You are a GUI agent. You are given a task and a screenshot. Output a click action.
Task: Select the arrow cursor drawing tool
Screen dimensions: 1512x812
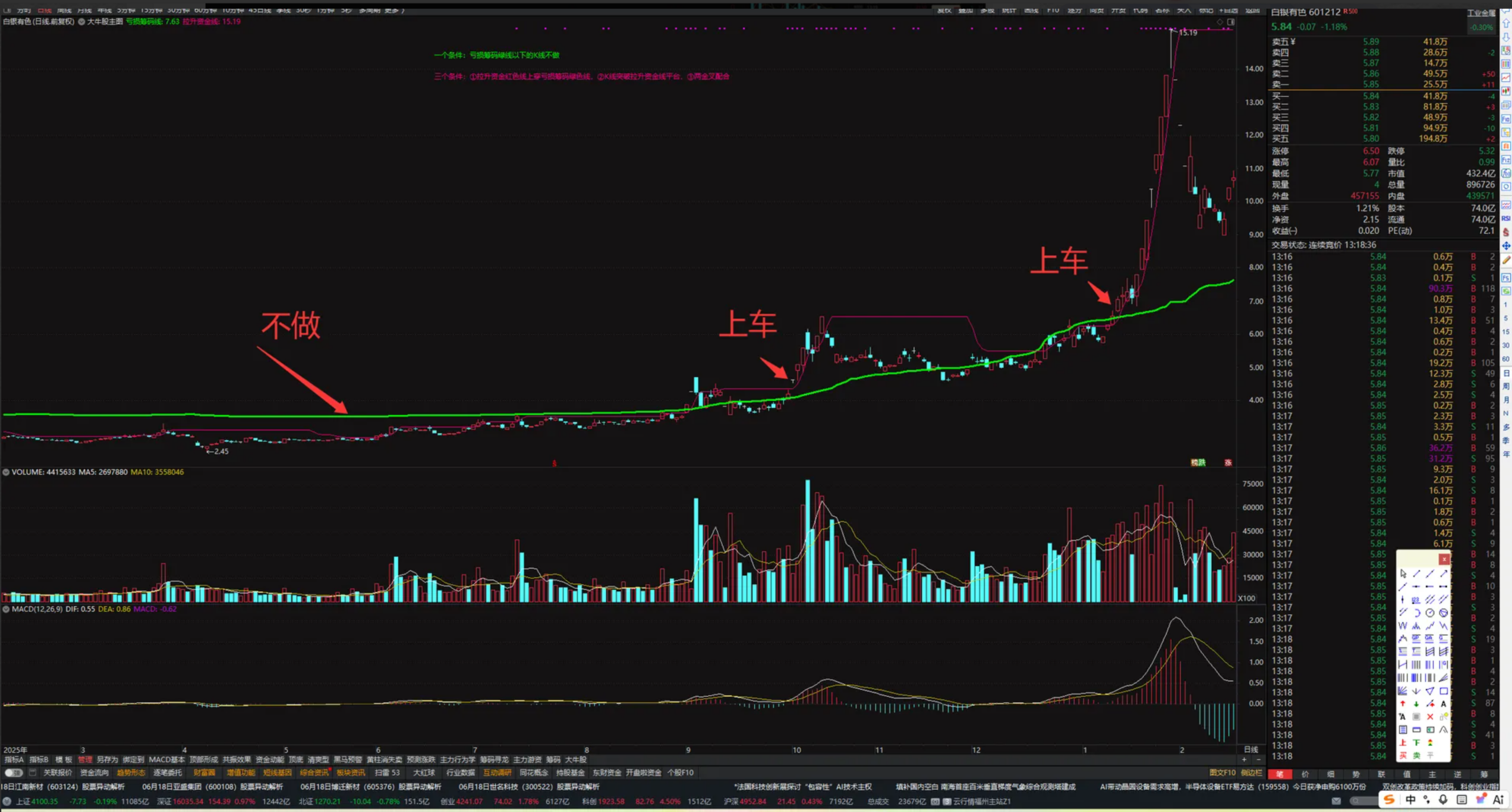1403,574
